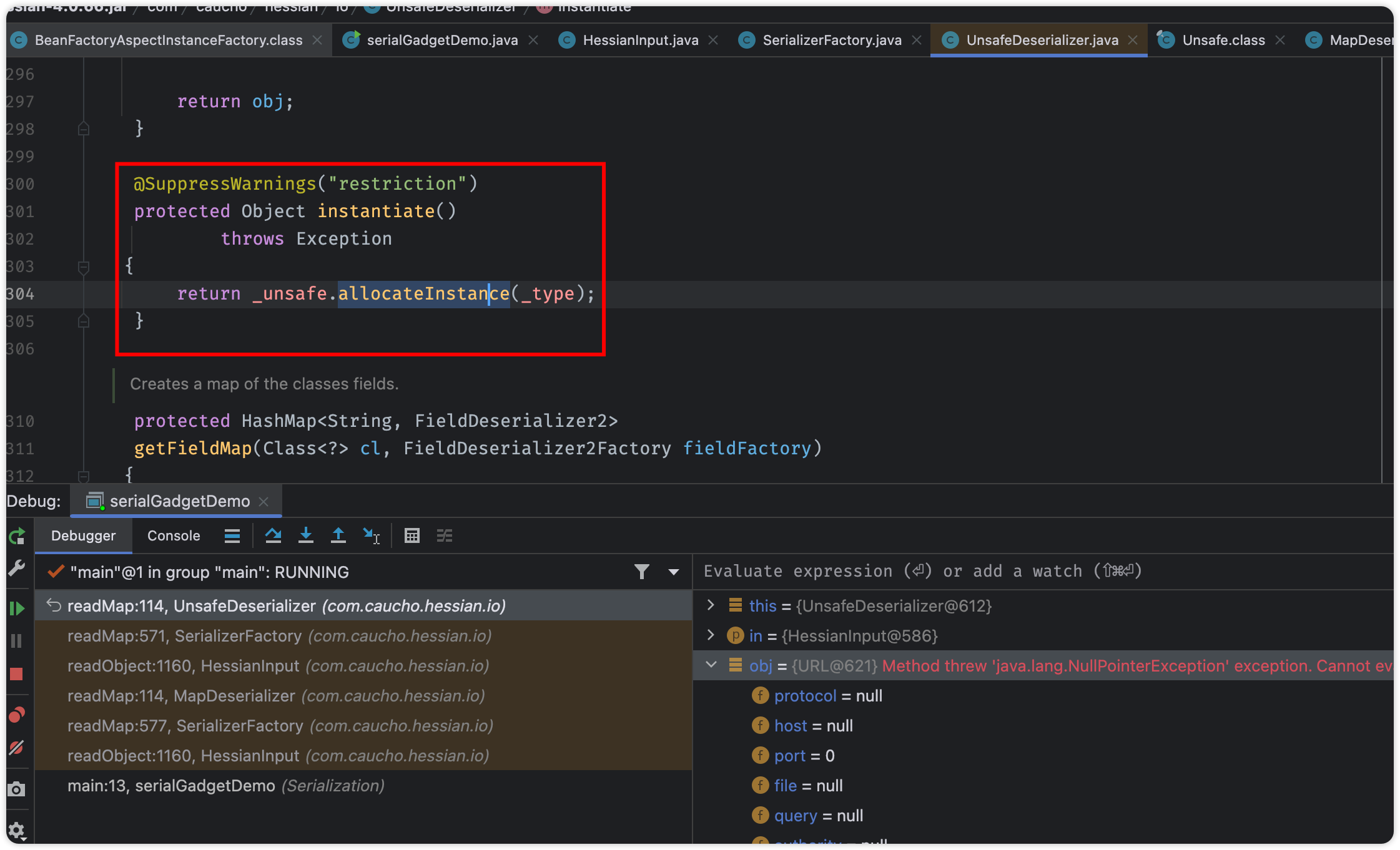Viewport: 1400px width, 850px height.
Task: Click the Rerun debug session icon
Action: coord(17,536)
